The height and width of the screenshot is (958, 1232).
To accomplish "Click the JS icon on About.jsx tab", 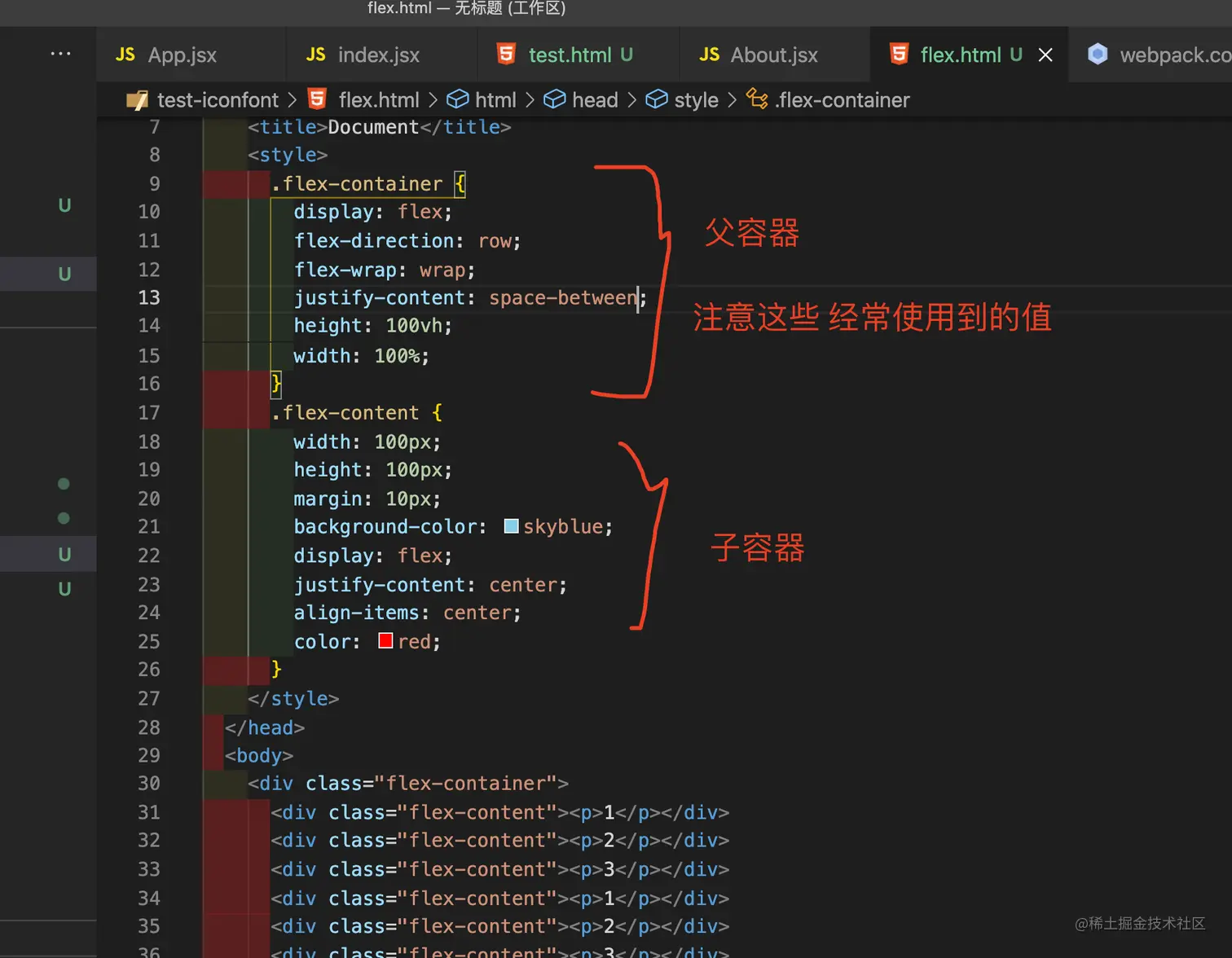I will (x=709, y=55).
